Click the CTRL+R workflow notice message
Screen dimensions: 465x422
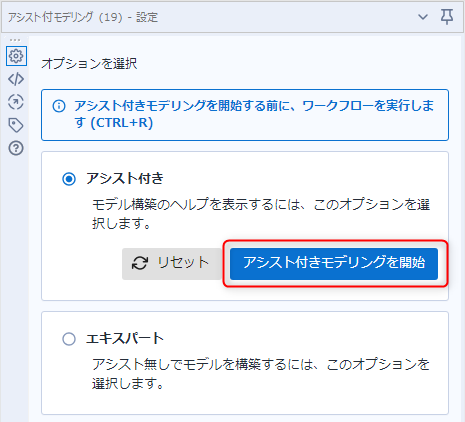(x=254, y=114)
